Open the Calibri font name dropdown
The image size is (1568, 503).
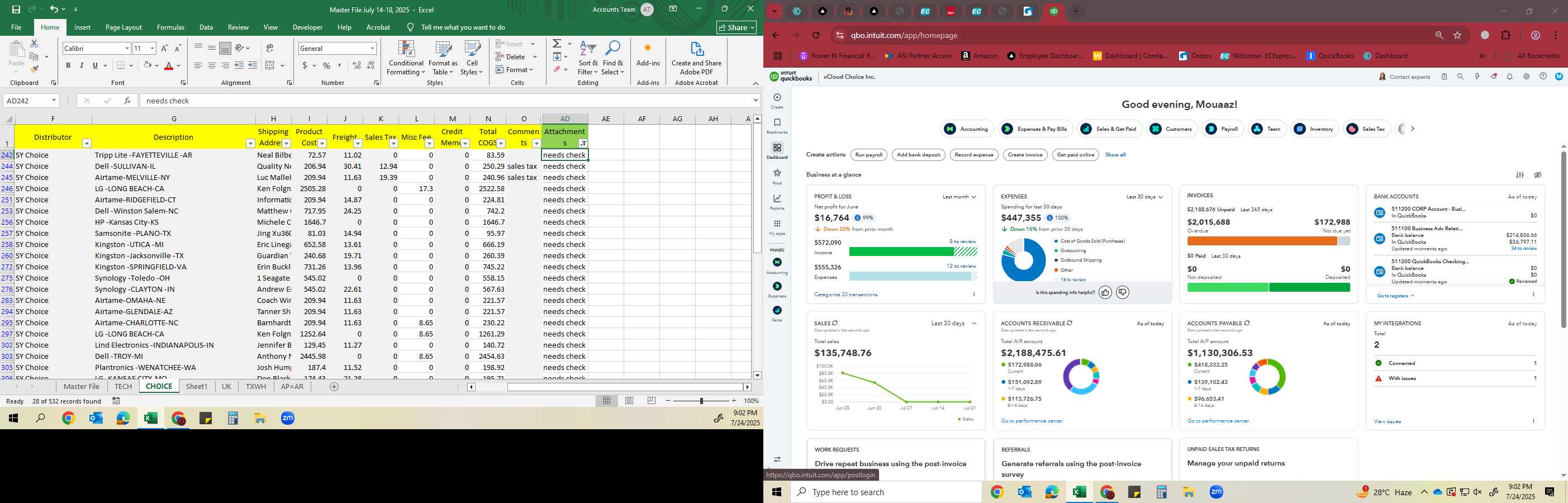tap(127, 48)
